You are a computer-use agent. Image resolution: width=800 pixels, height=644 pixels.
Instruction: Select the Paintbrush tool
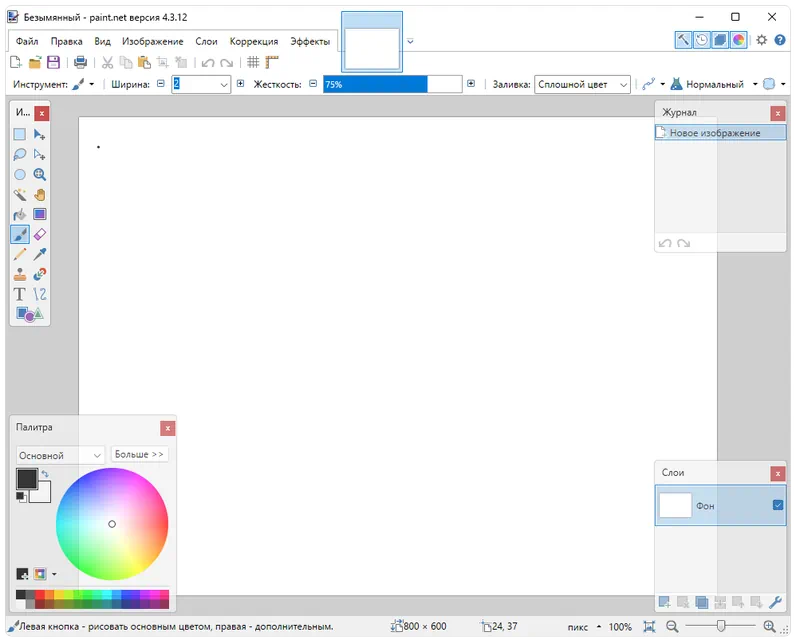[x=19, y=234]
